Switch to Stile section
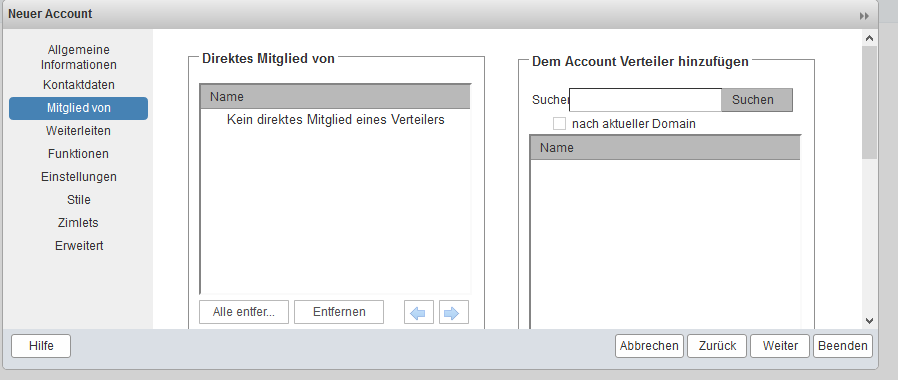898x380 pixels. [78, 200]
